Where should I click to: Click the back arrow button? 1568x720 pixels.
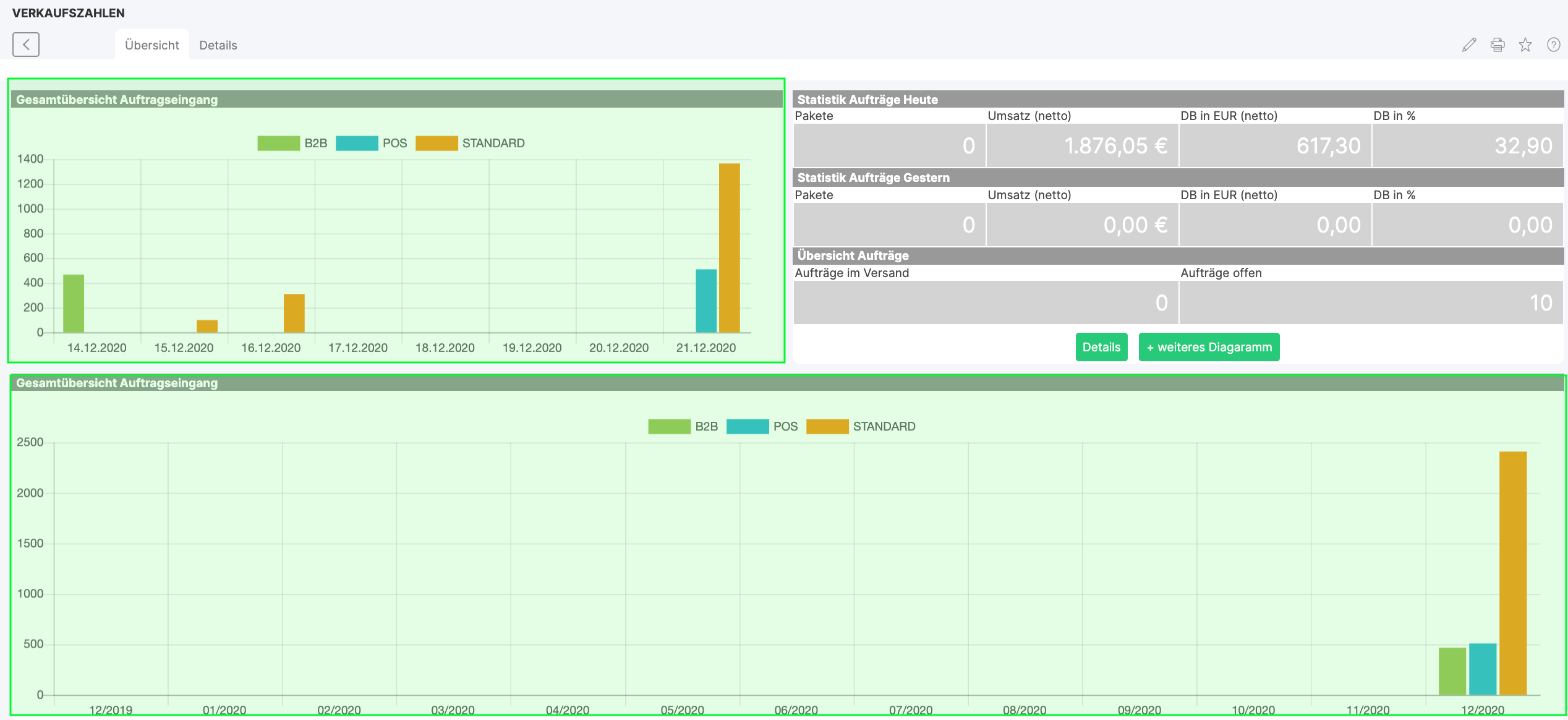(x=26, y=45)
